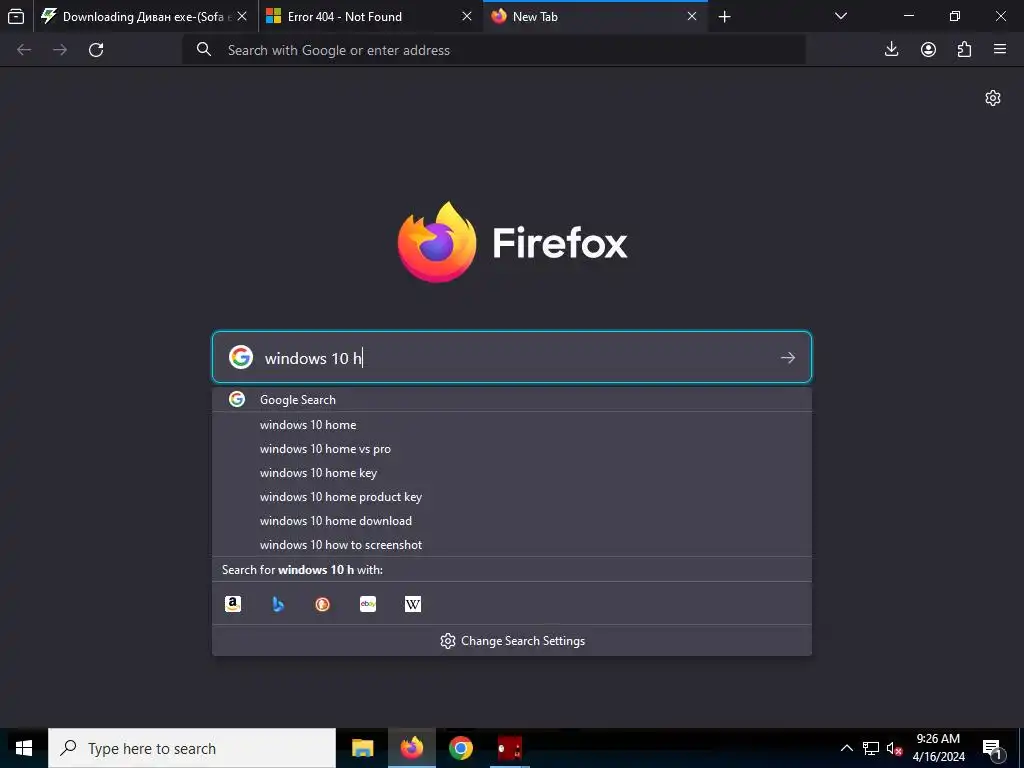The image size is (1024, 768).
Task: Open the muted volume tray icon
Action: [x=894, y=748]
